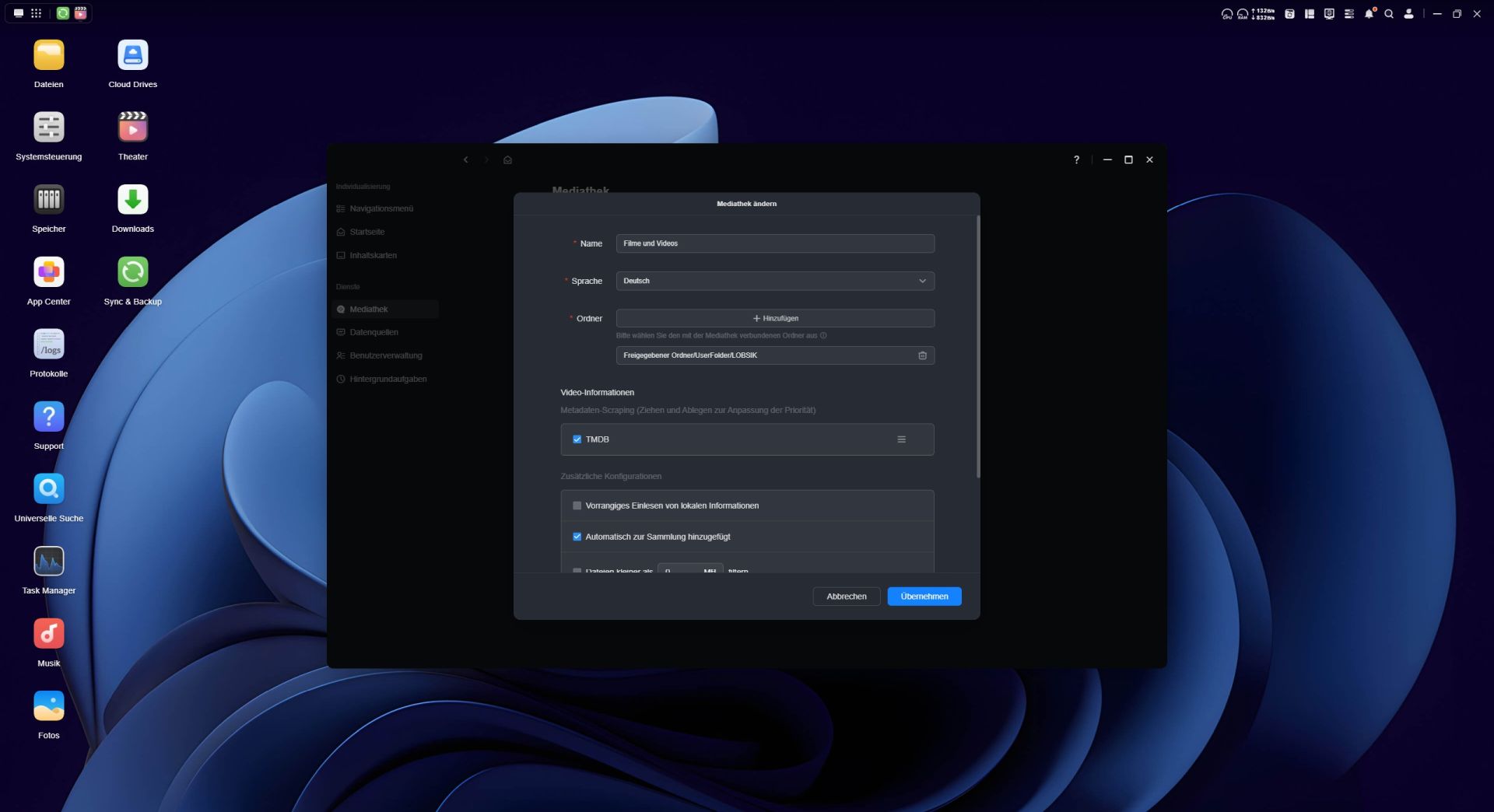Screen dimensions: 1494x812
Task: Open Universelle Suche app icon
Action: tap(48, 489)
